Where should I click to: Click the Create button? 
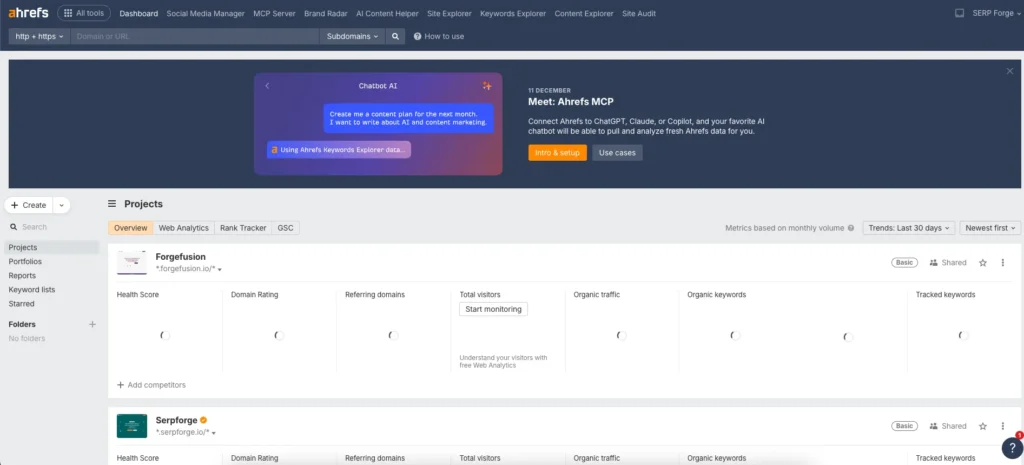tap(29, 205)
